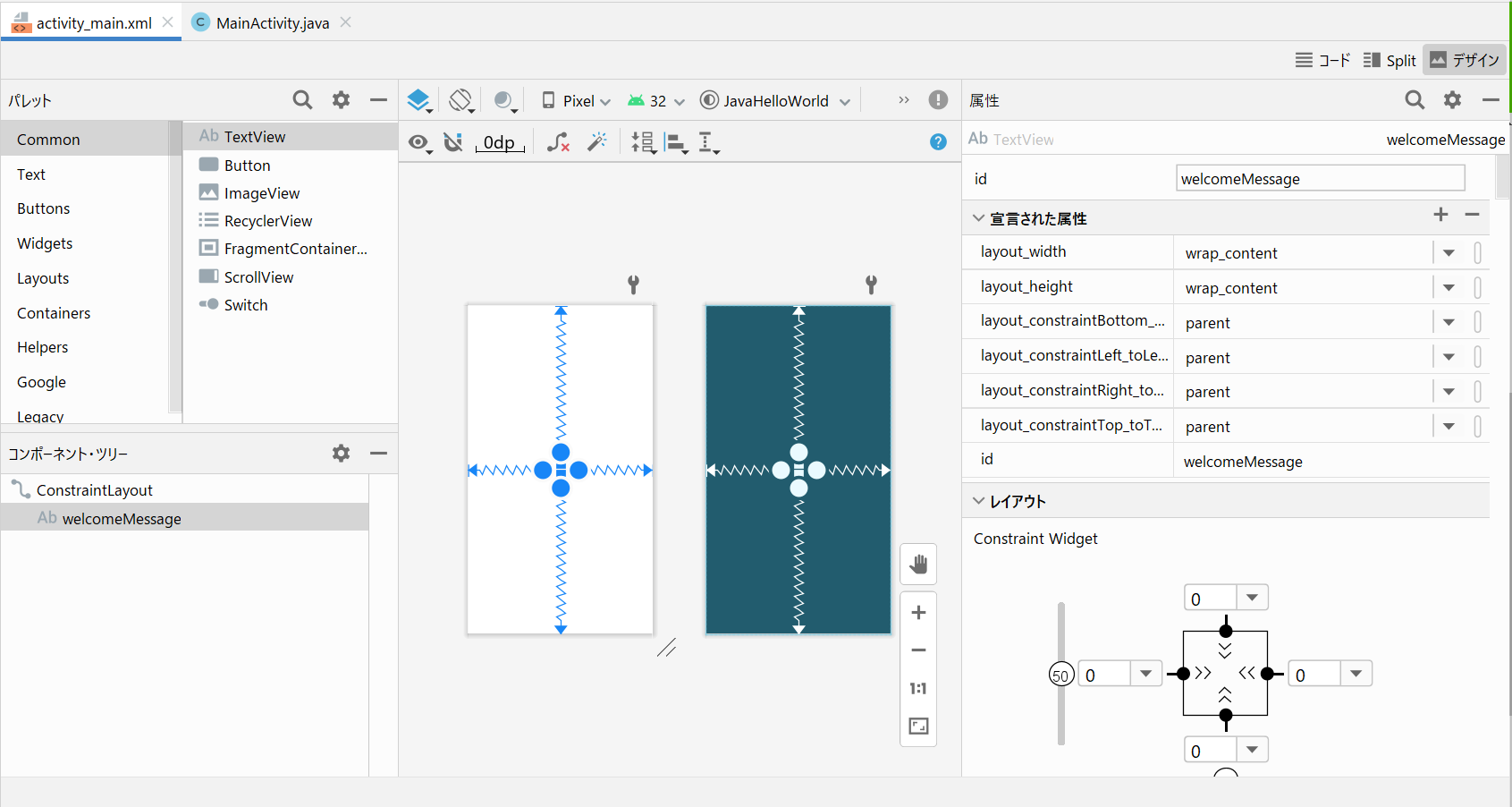
Task: Select Layouts palette category
Action: 85,278
